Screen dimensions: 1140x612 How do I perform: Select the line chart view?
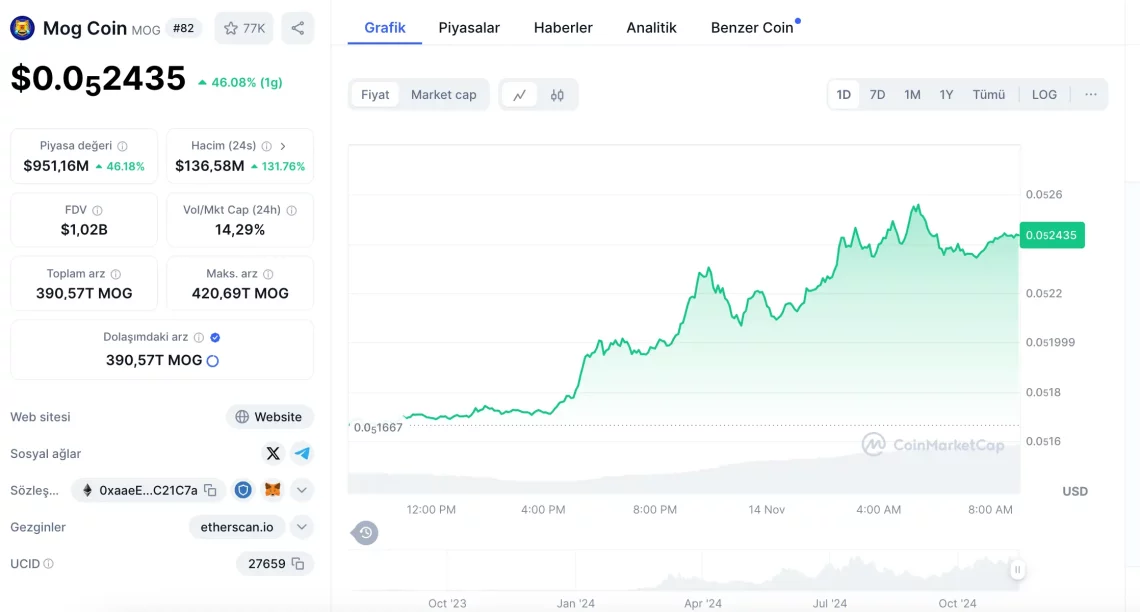520,95
